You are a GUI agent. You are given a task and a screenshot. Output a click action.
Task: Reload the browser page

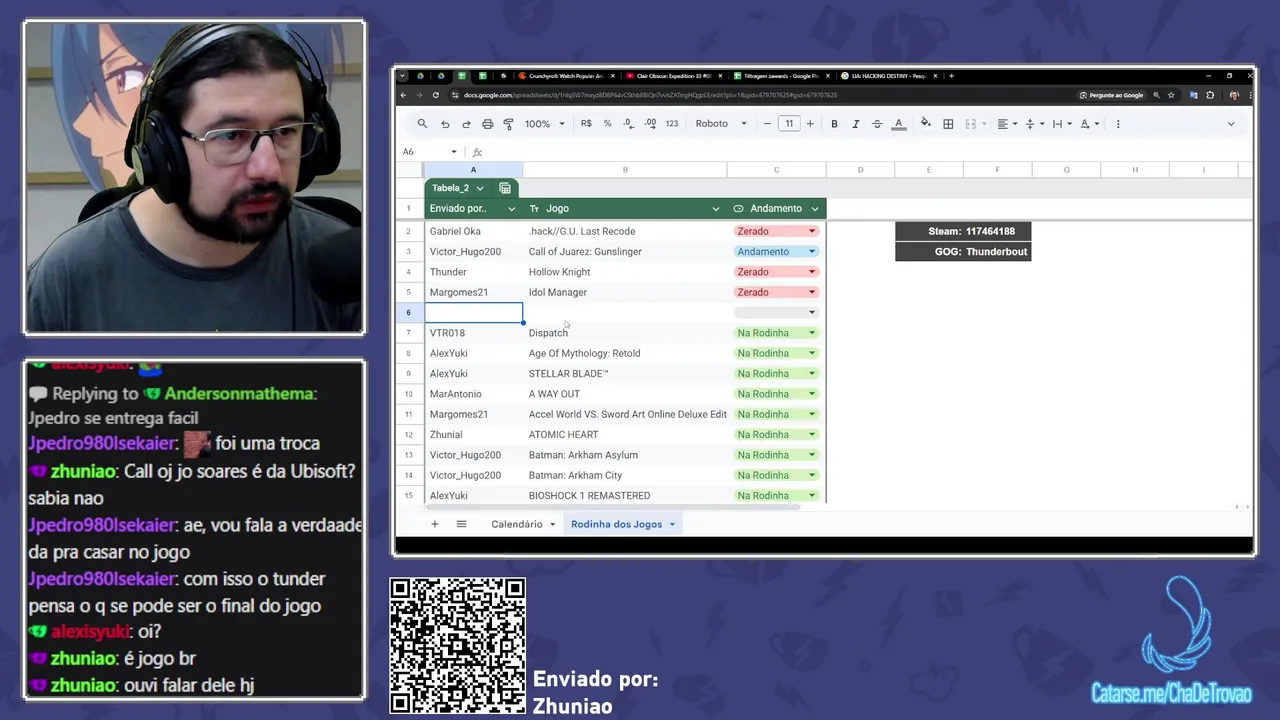pos(436,95)
